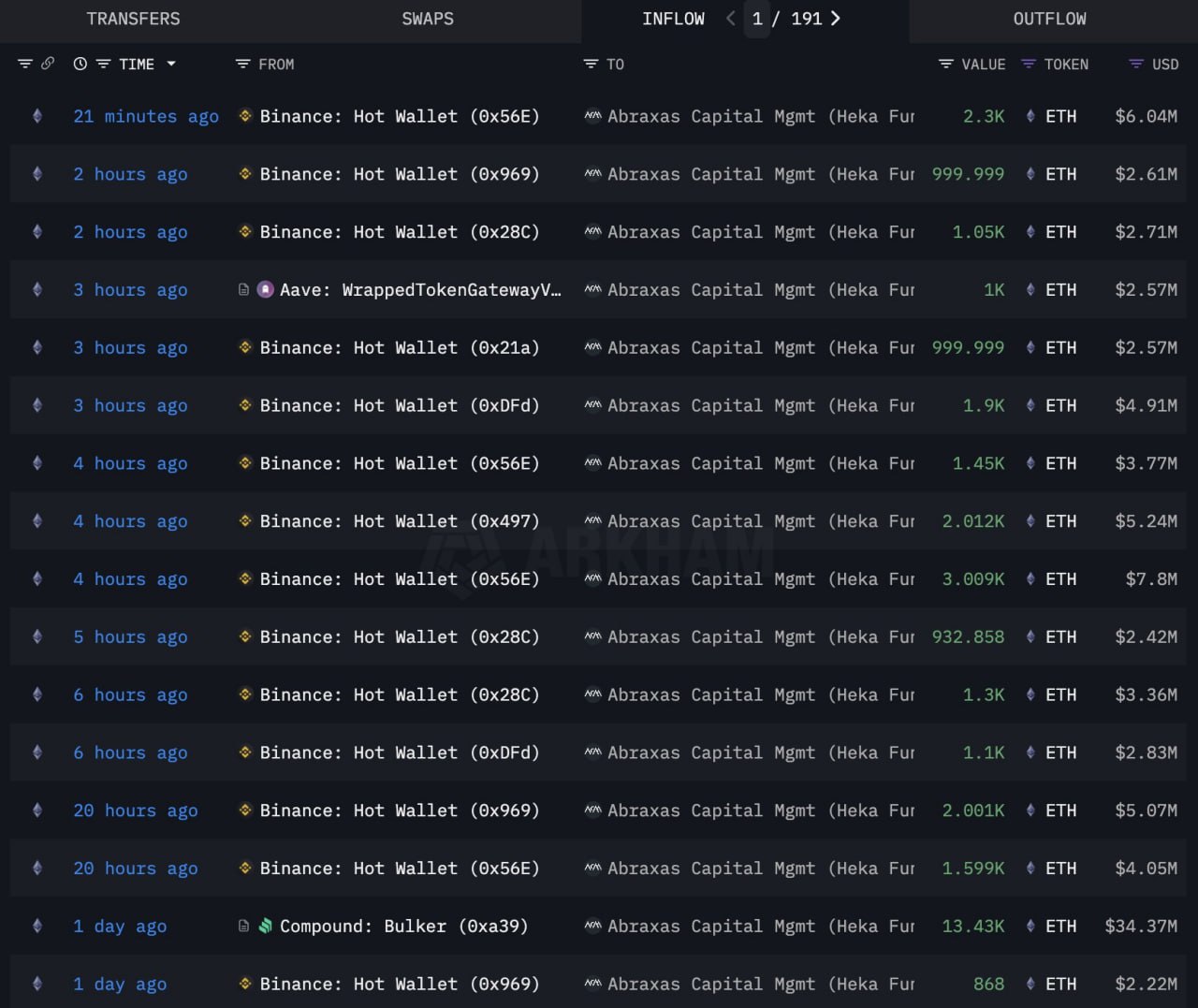
Task: Click the Ethereum chain icon in 21 minutes ago row
Action: pos(37,116)
